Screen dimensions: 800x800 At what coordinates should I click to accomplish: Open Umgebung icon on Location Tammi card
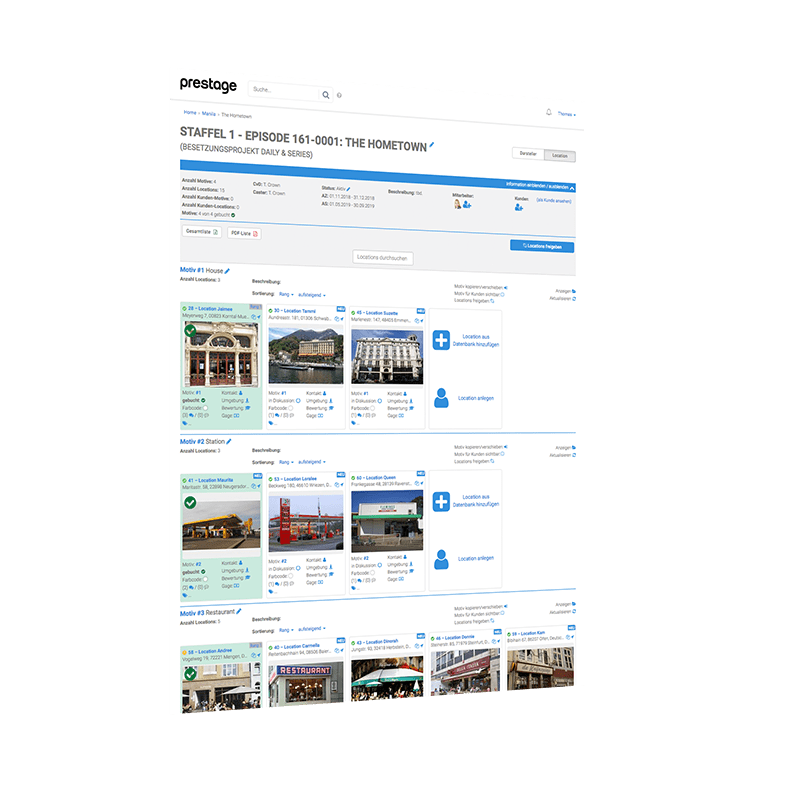(x=331, y=401)
